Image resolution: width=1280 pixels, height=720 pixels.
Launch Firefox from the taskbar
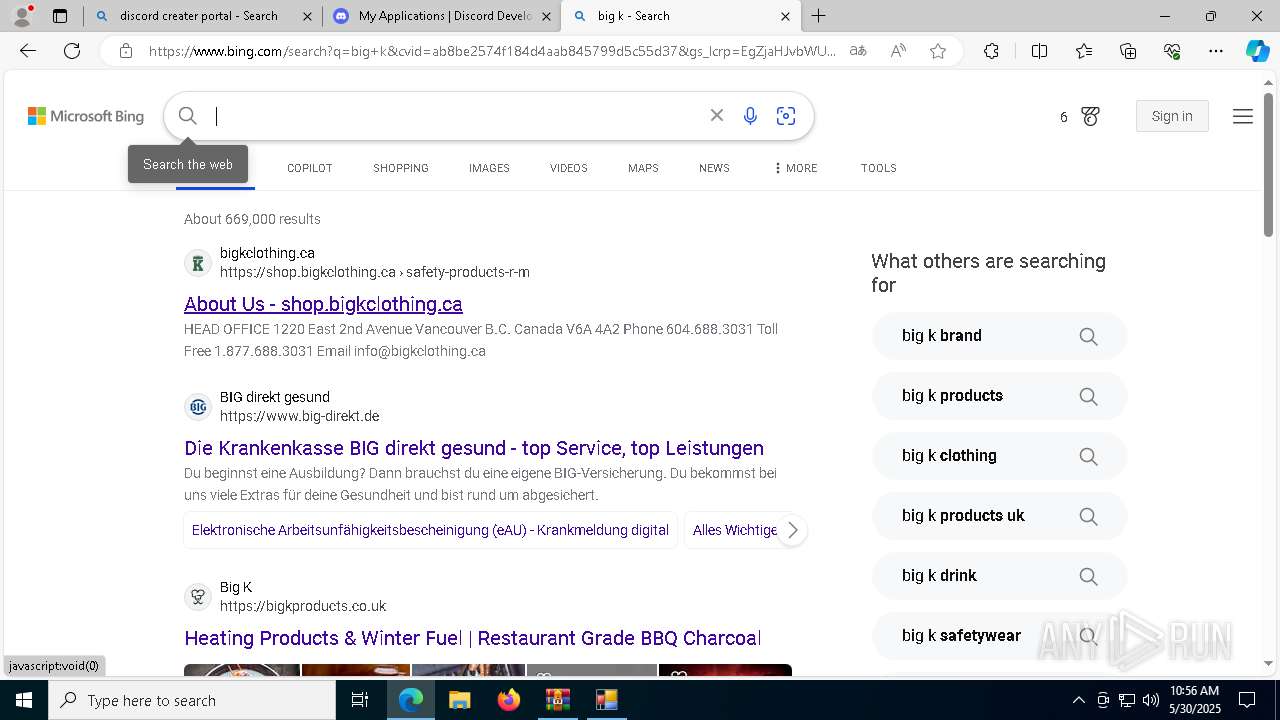[x=508, y=700]
